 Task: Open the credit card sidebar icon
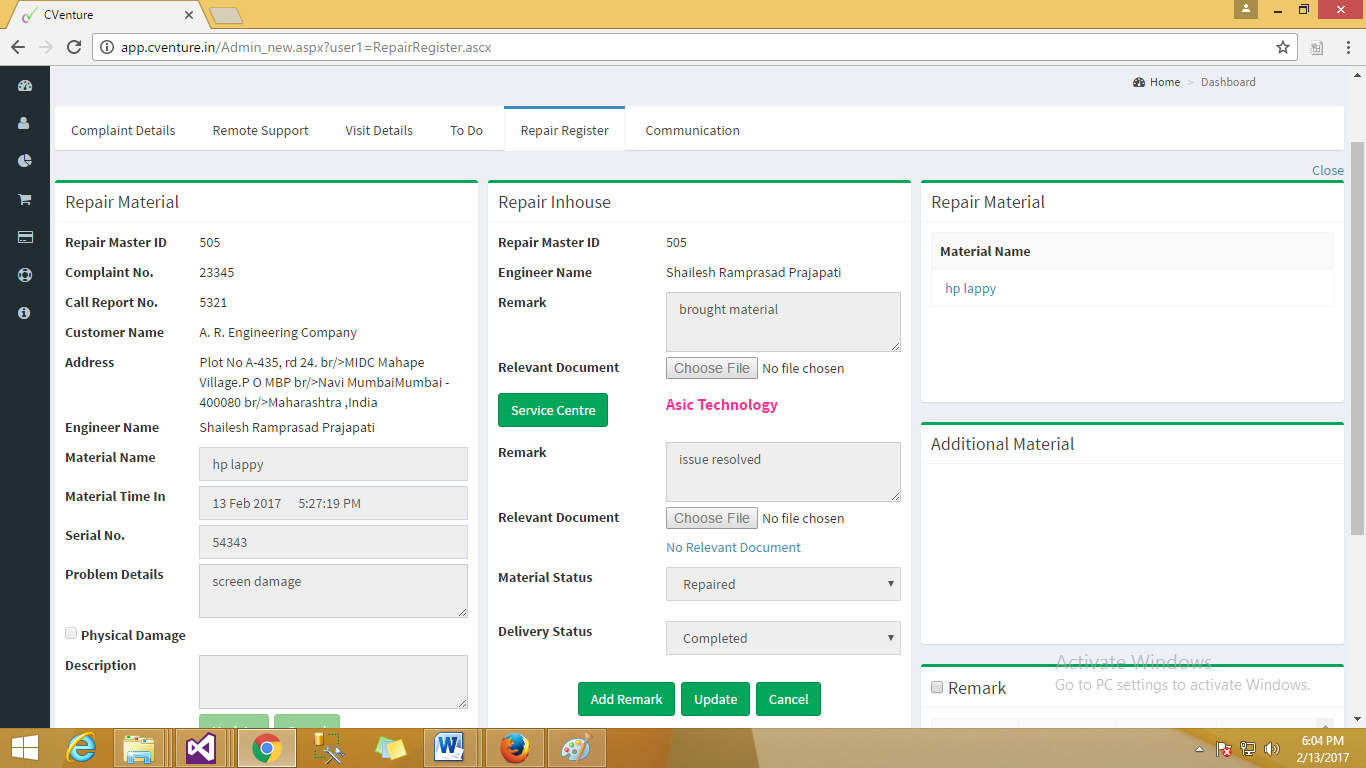25,237
